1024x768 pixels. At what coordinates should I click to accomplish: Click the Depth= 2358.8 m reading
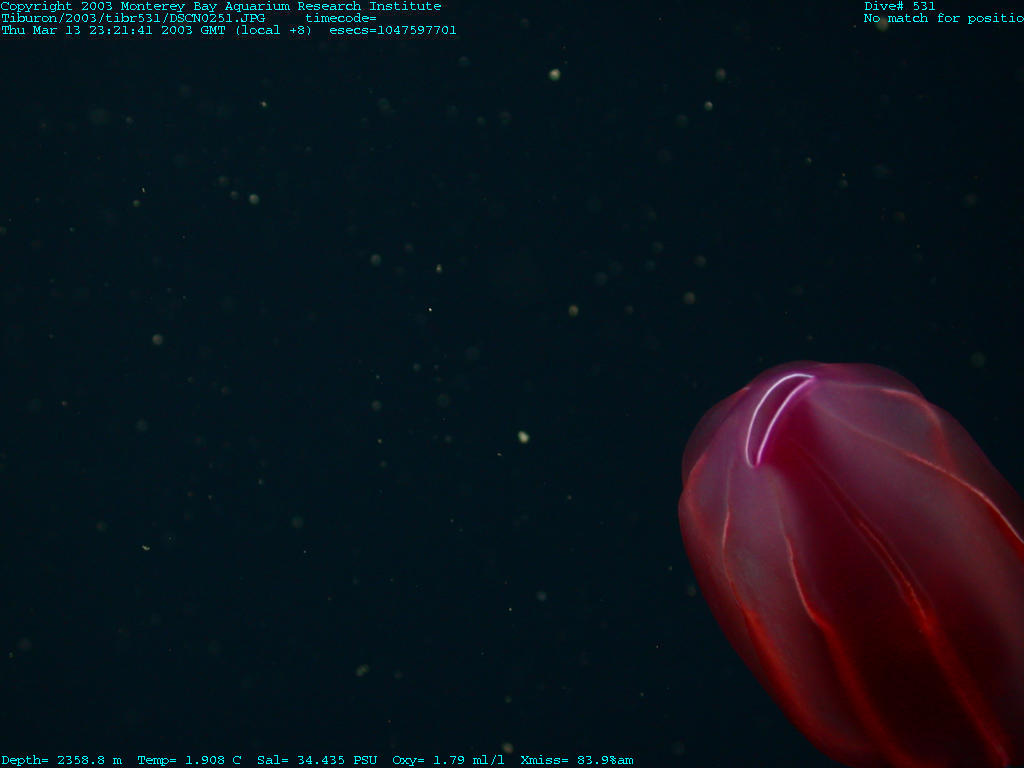[x=61, y=760]
